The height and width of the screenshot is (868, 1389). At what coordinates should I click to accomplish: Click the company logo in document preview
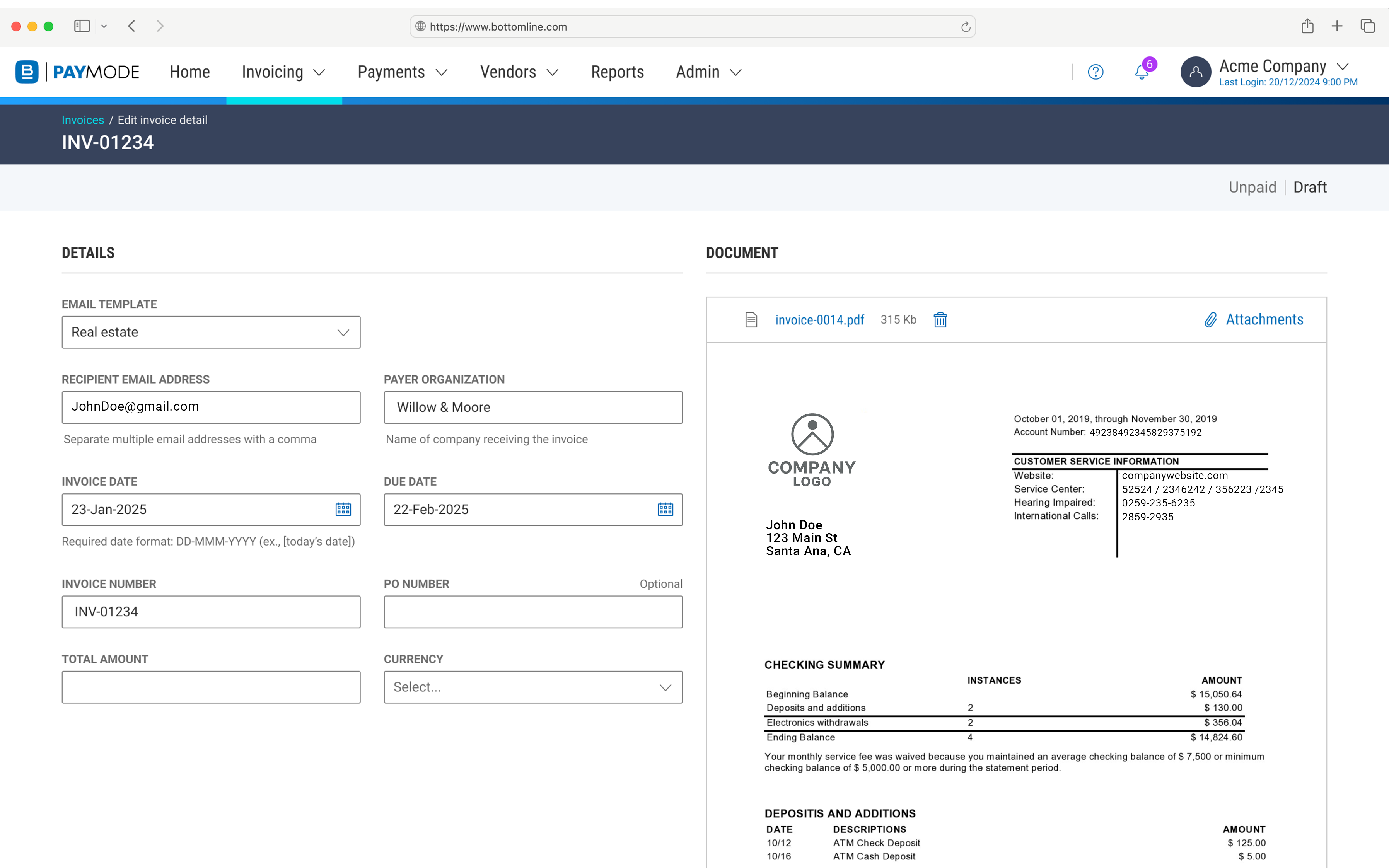point(812,451)
